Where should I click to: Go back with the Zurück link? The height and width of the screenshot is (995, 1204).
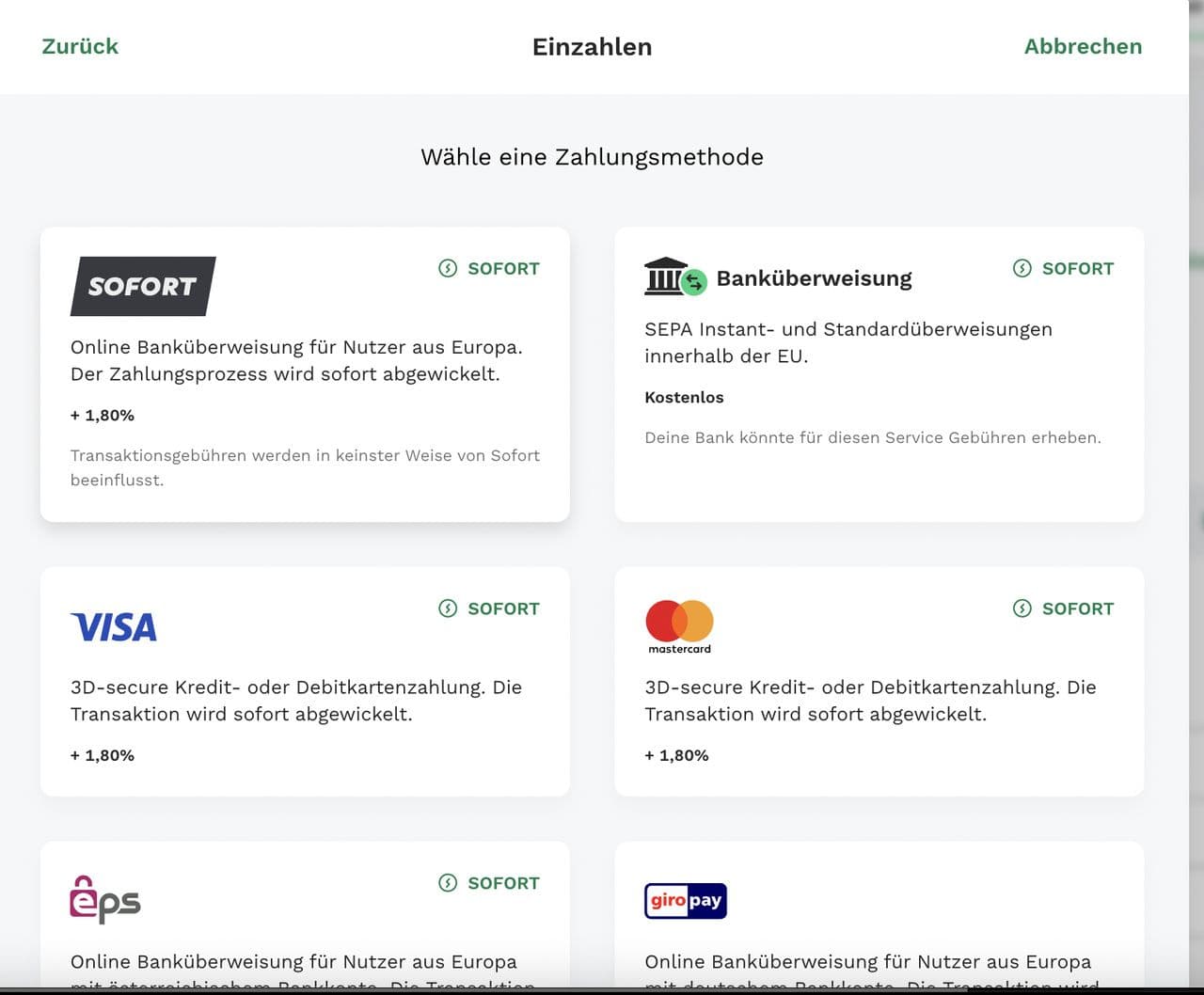coord(80,46)
